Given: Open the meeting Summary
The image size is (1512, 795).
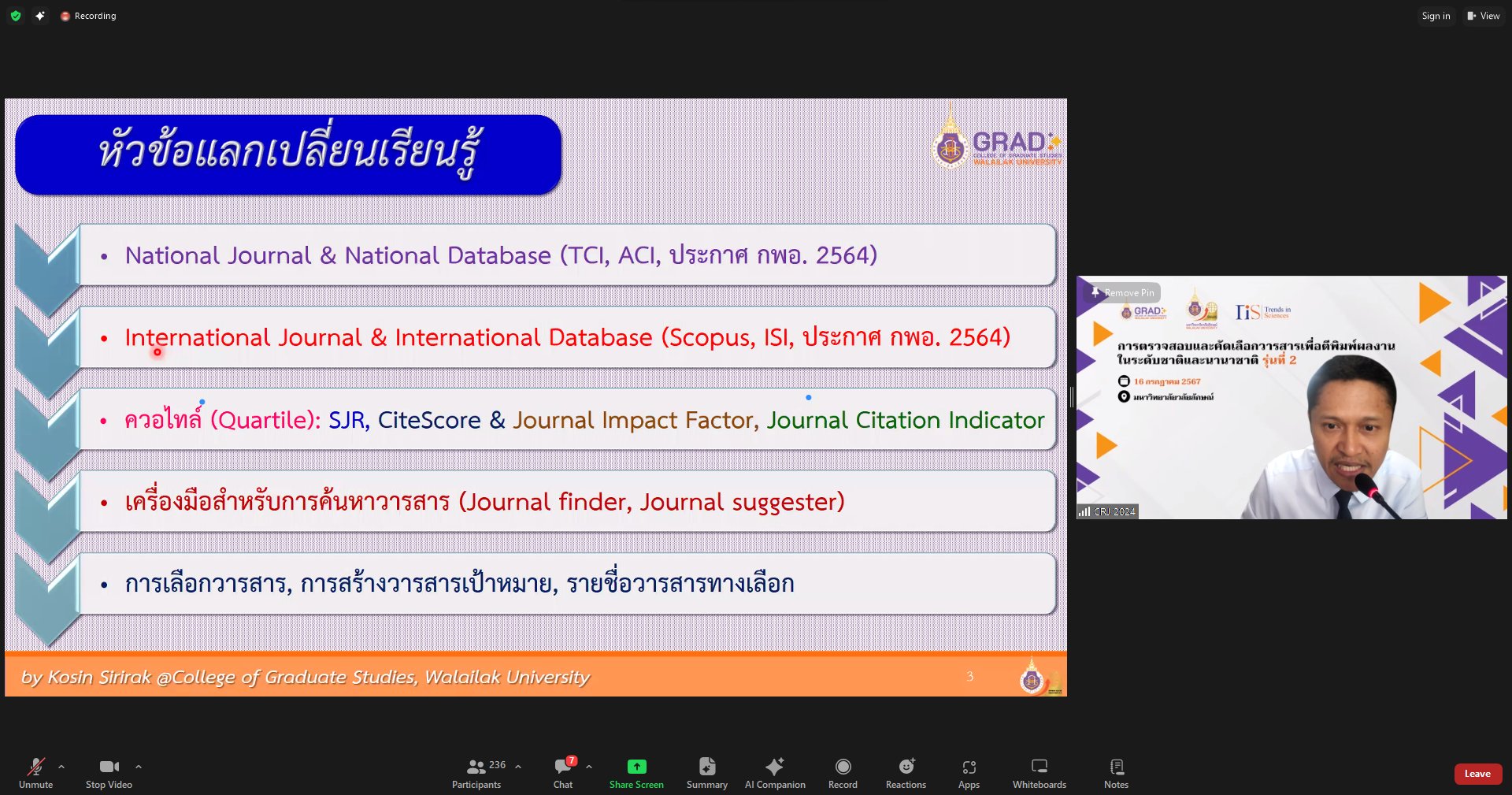Looking at the screenshot, I should click(x=706, y=773).
